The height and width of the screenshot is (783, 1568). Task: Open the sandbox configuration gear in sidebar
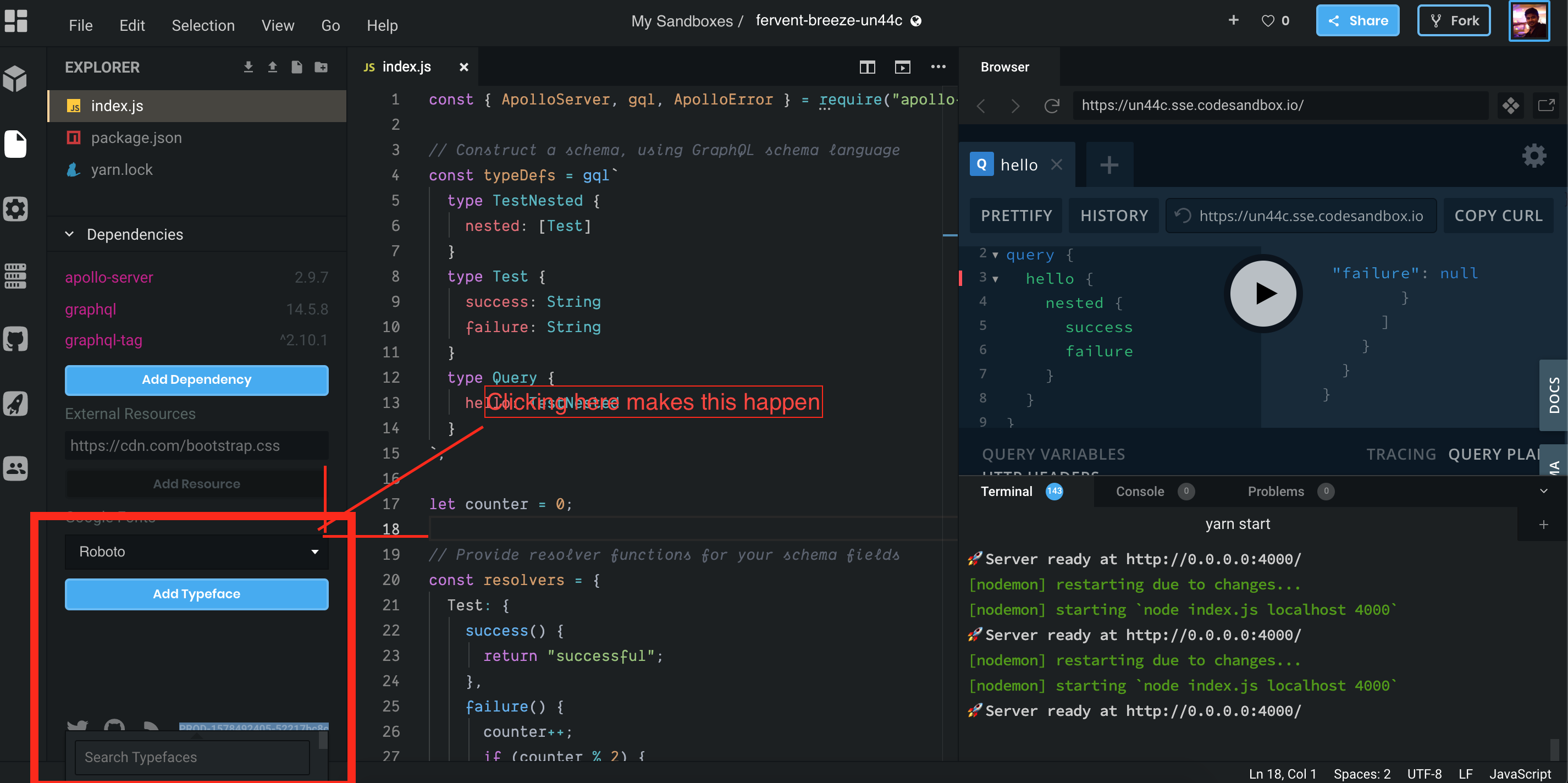click(15, 209)
